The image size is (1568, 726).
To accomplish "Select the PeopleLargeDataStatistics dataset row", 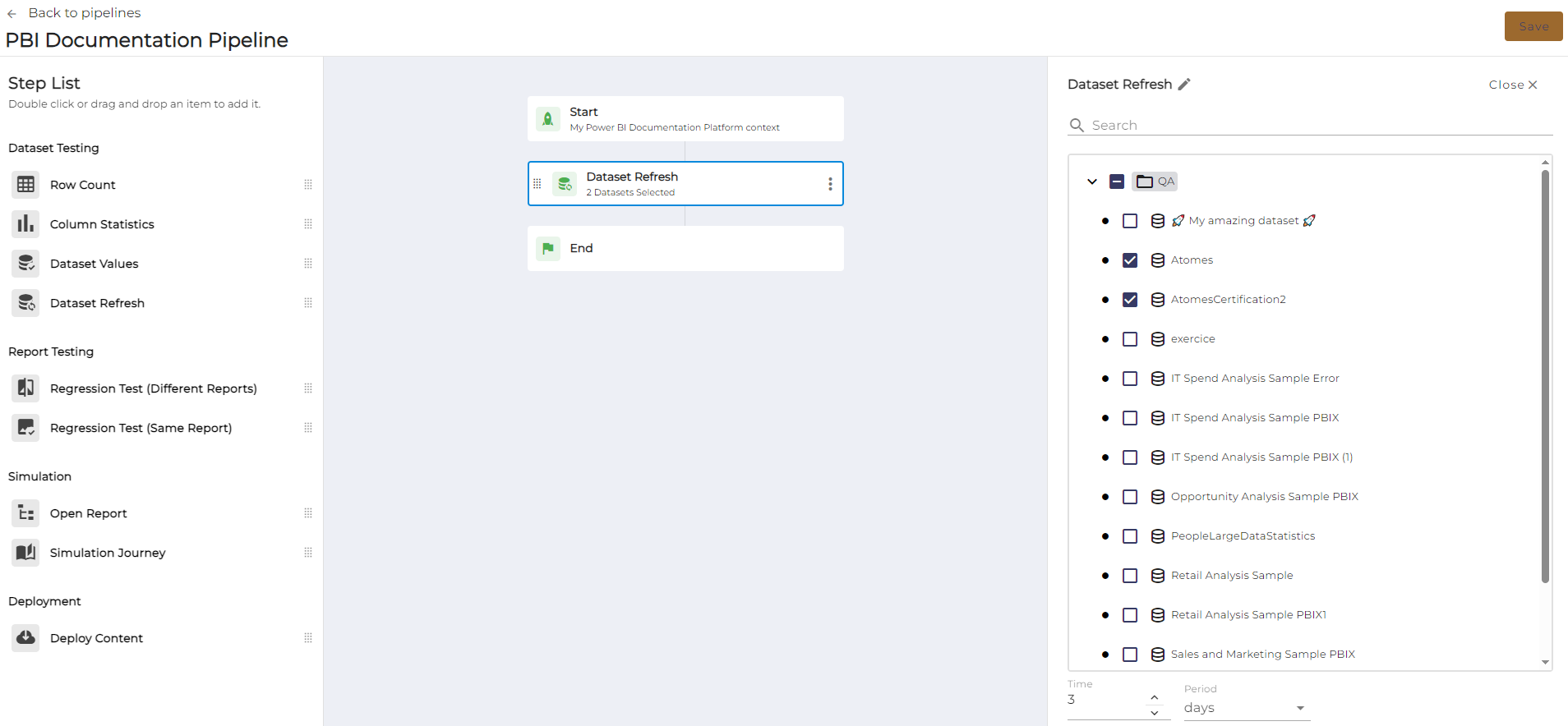I will [1243, 536].
